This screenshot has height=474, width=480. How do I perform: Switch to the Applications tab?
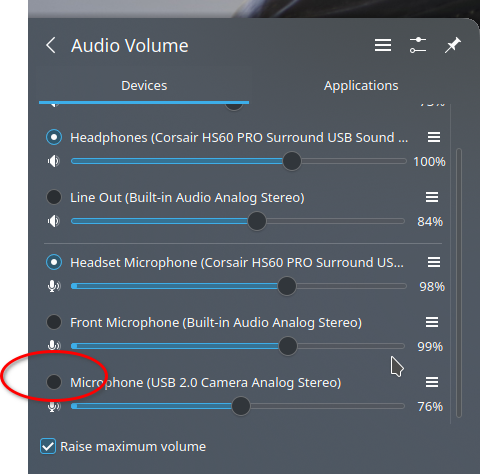coord(361,86)
